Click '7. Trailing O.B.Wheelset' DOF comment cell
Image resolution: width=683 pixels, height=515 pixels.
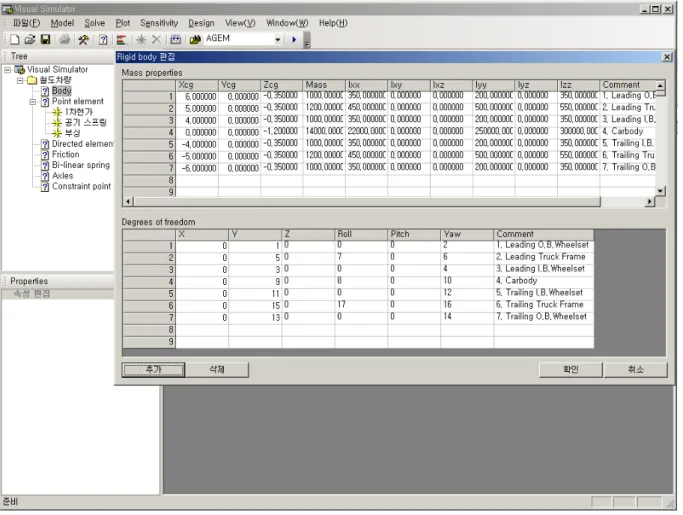[544, 317]
